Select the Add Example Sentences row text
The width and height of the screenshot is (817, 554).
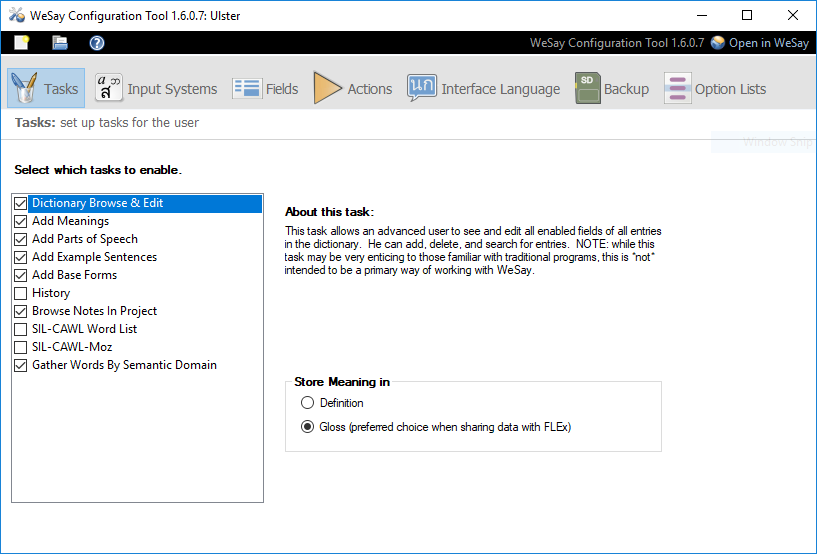[94, 257]
